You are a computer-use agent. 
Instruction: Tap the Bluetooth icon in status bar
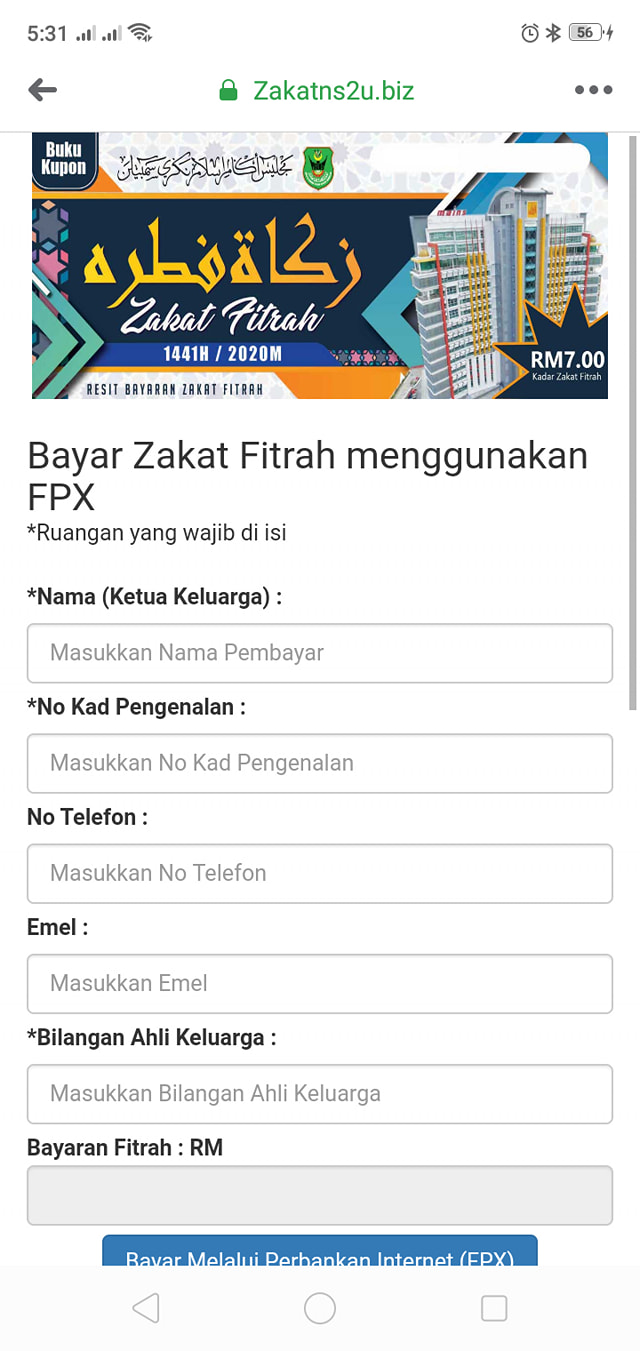[x=553, y=33]
